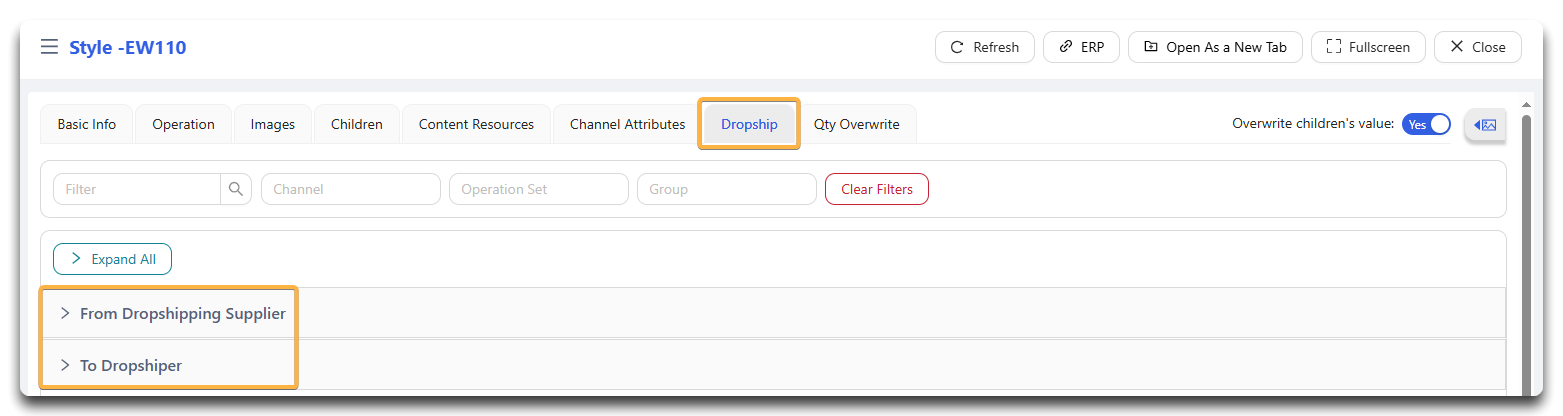1563x416 pixels.
Task: Click the Expand All button
Action: coord(112,259)
